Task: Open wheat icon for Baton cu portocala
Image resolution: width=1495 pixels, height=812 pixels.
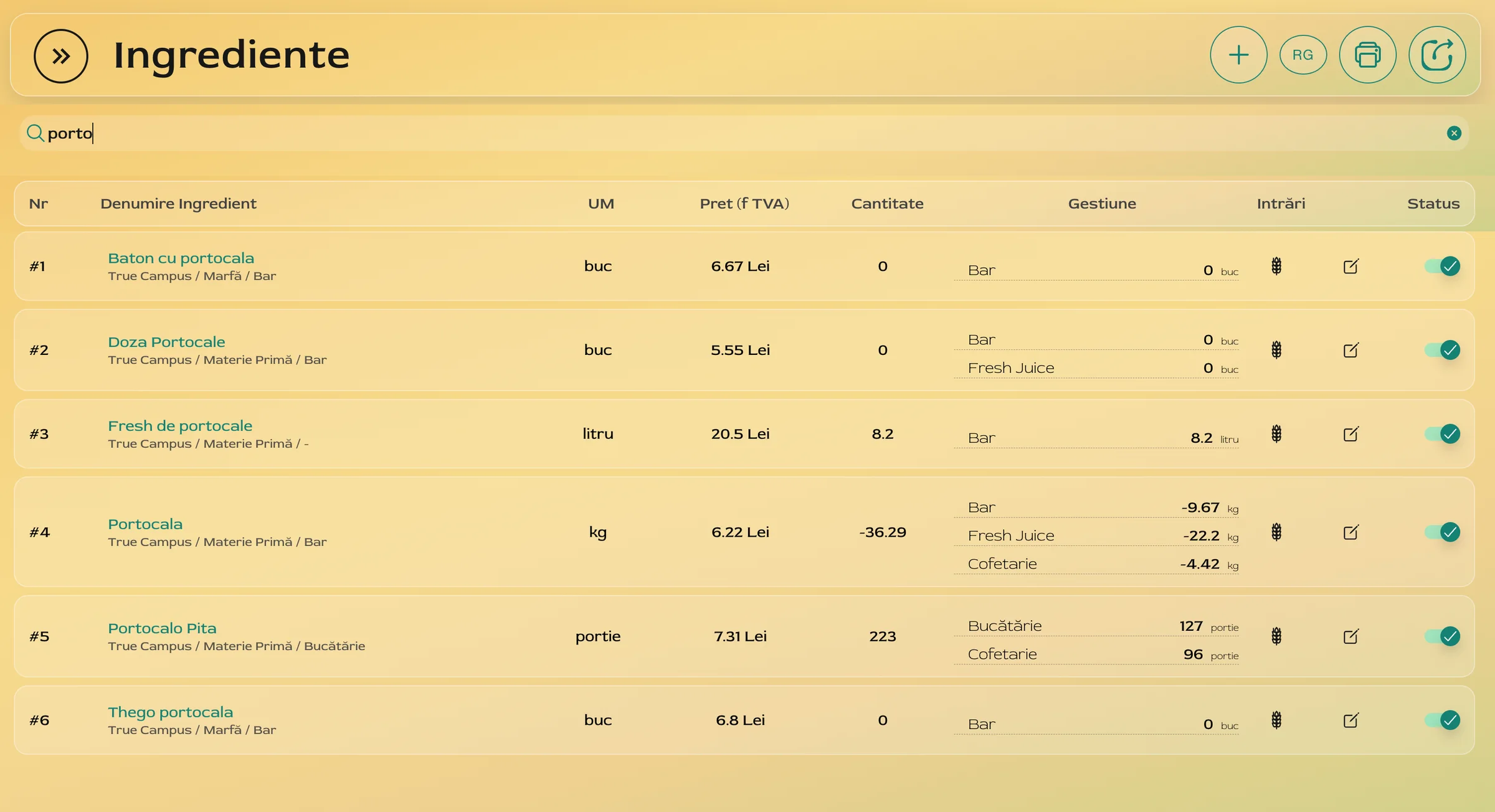Action: 1276,267
